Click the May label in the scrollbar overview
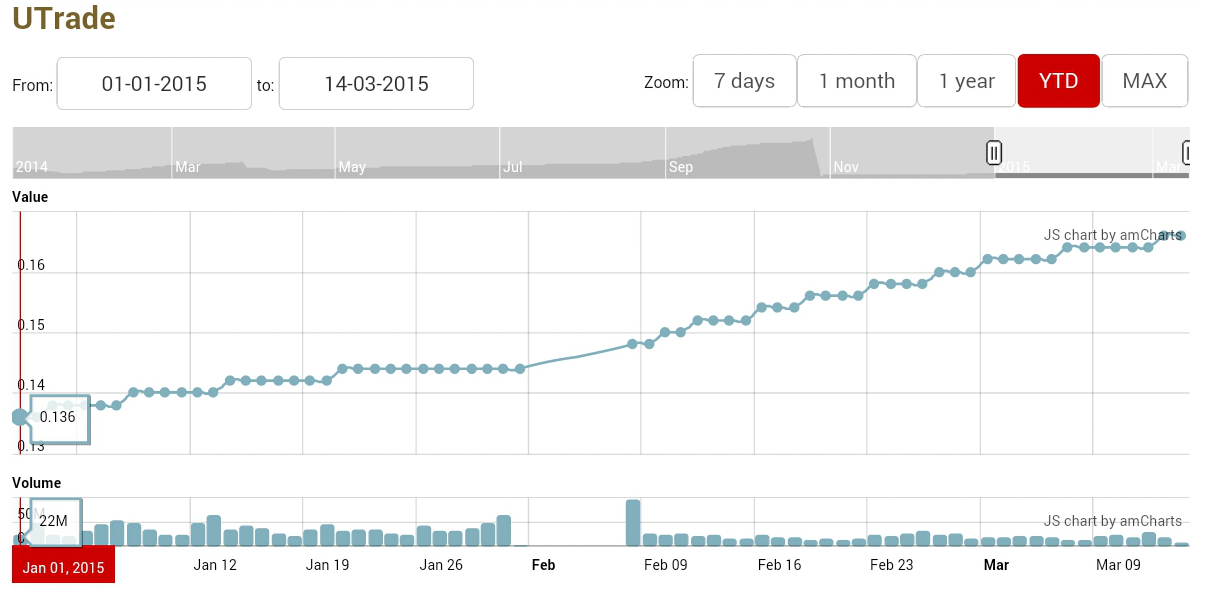 [x=352, y=167]
